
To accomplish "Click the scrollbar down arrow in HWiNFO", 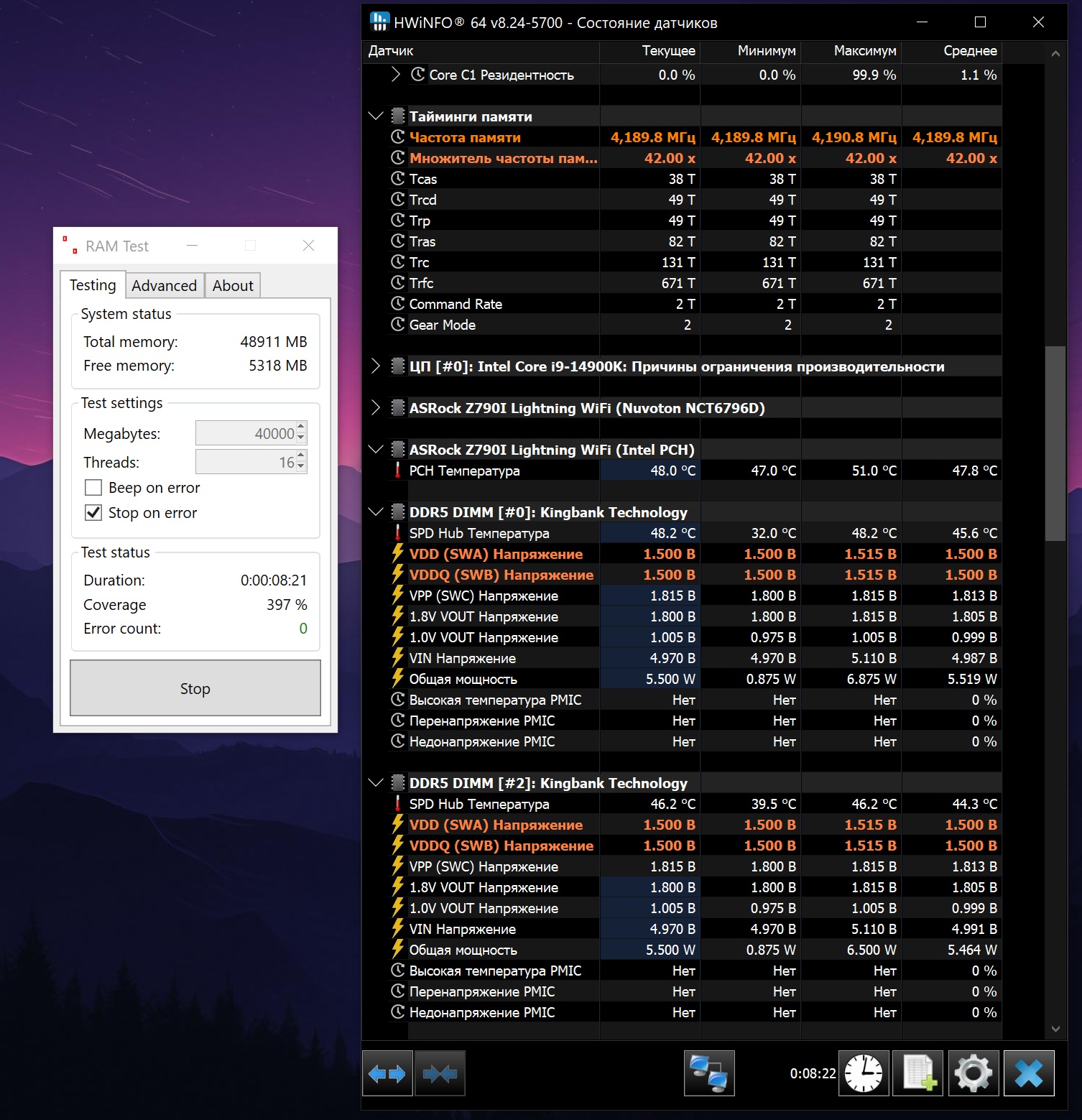I will 1055,1029.
